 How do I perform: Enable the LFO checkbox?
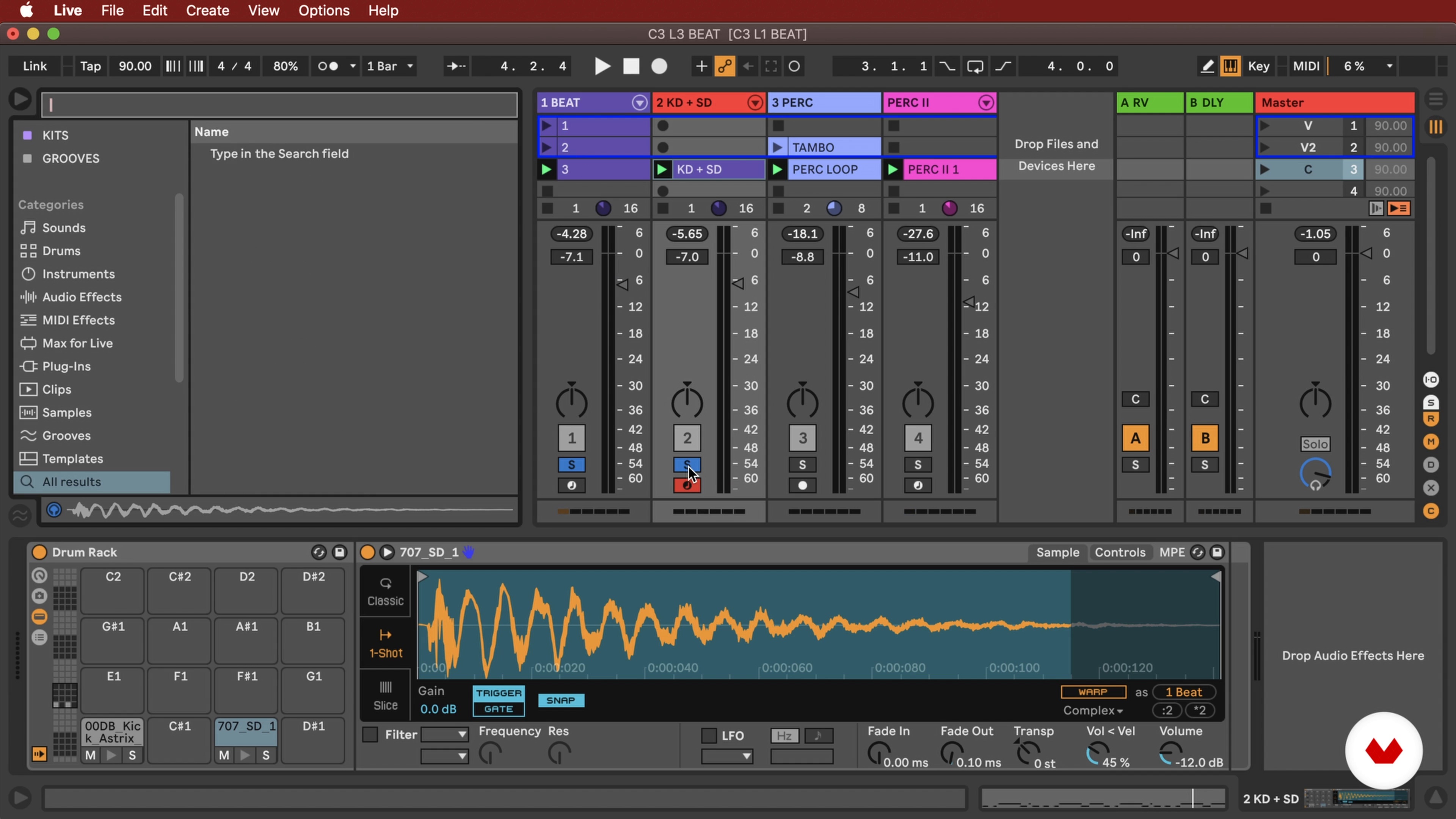[709, 736]
